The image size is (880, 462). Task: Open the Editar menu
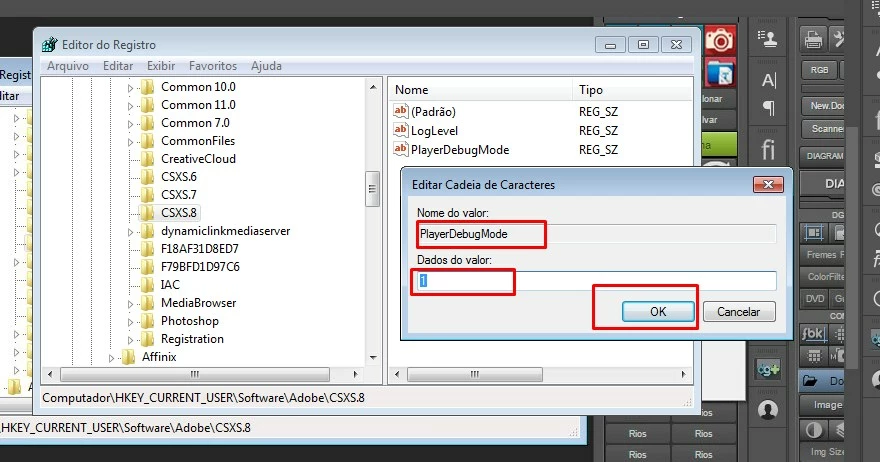pyautogui.click(x=118, y=66)
